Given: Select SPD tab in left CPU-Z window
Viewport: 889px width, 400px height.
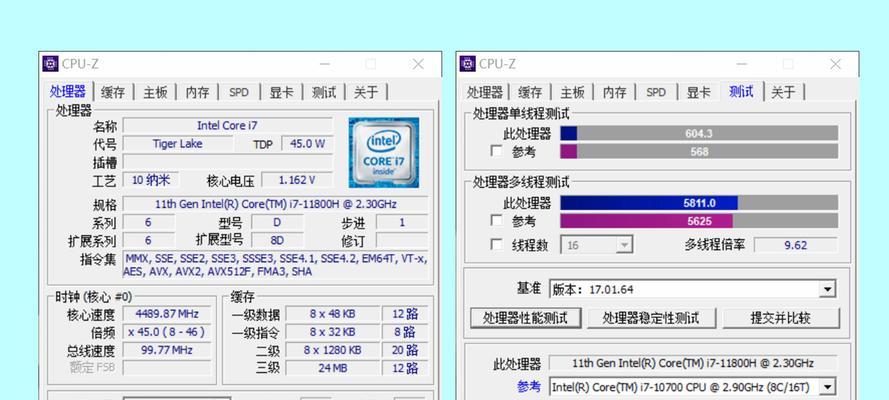Looking at the screenshot, I should (x=239, y=92).
